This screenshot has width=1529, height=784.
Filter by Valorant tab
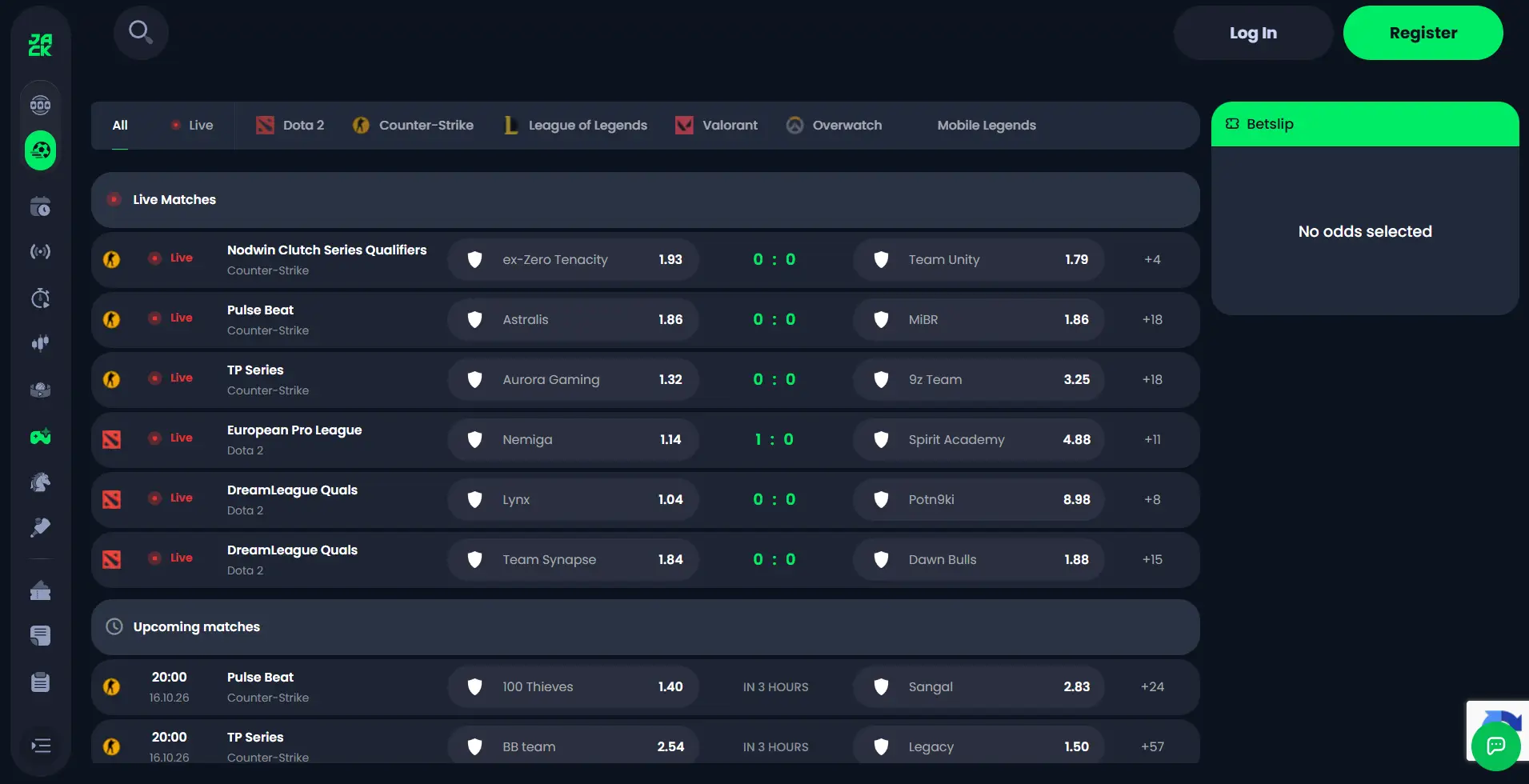[x=716, y=126]
